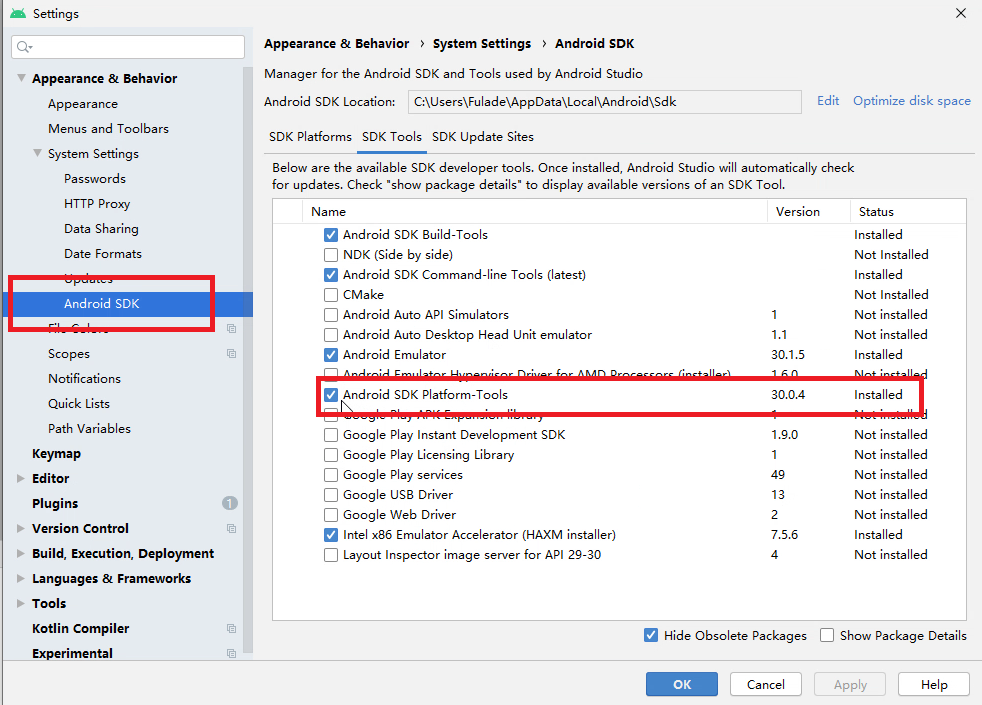Click the Edit link for SDK location
Image resolution: width=982 pixels, height=705 pixels.
coord(828,101)
